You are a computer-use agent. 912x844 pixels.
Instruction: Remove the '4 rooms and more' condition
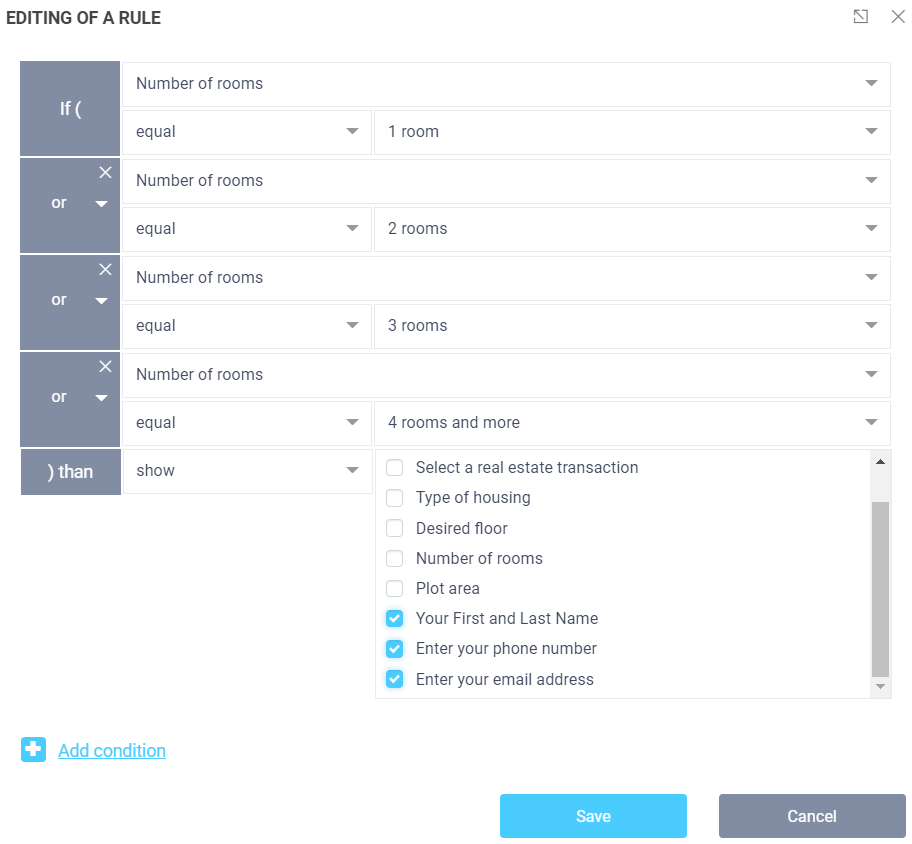tap(105, 367)
